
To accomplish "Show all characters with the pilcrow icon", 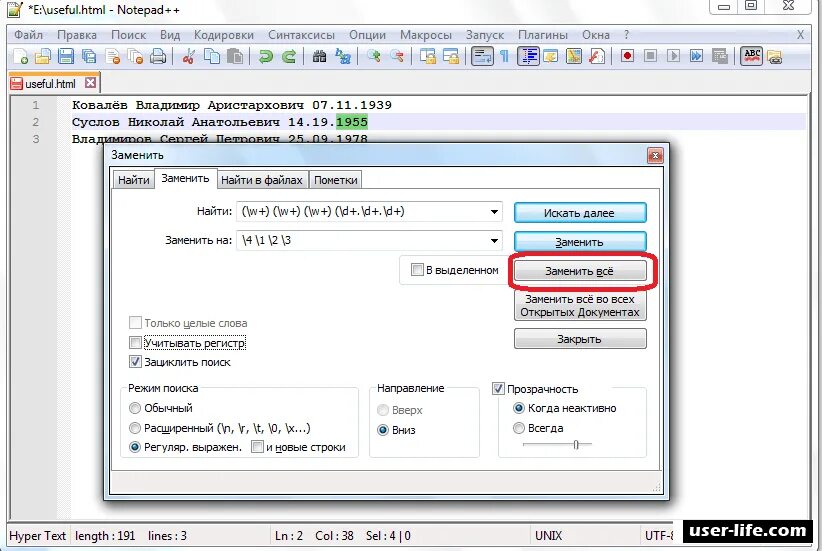I will (504, 56).
